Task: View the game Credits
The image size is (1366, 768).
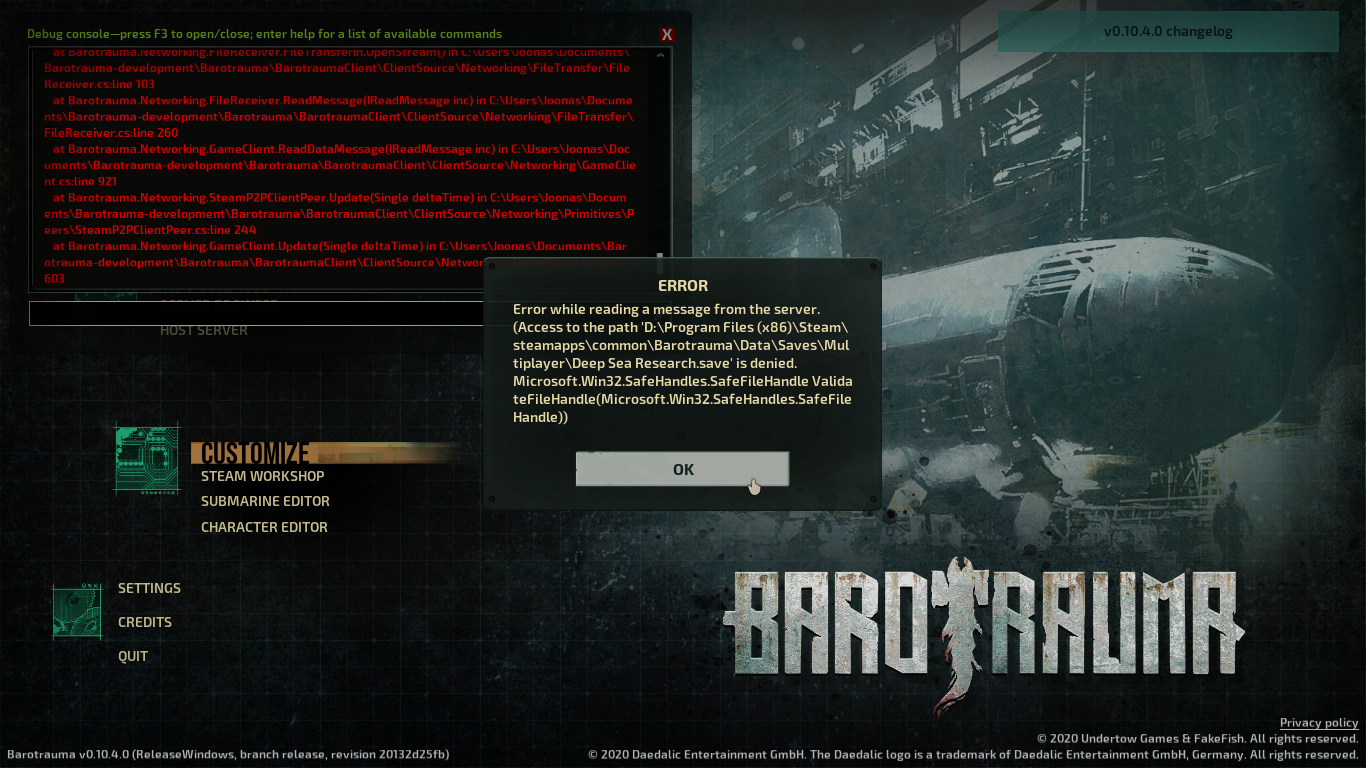Action: (x=145, y=622)
